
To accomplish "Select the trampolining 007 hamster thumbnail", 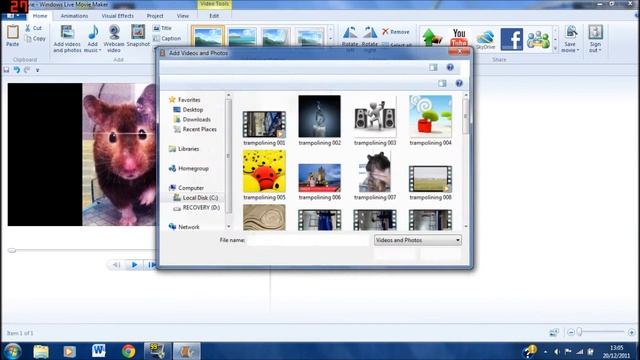I will click(375, 172).
